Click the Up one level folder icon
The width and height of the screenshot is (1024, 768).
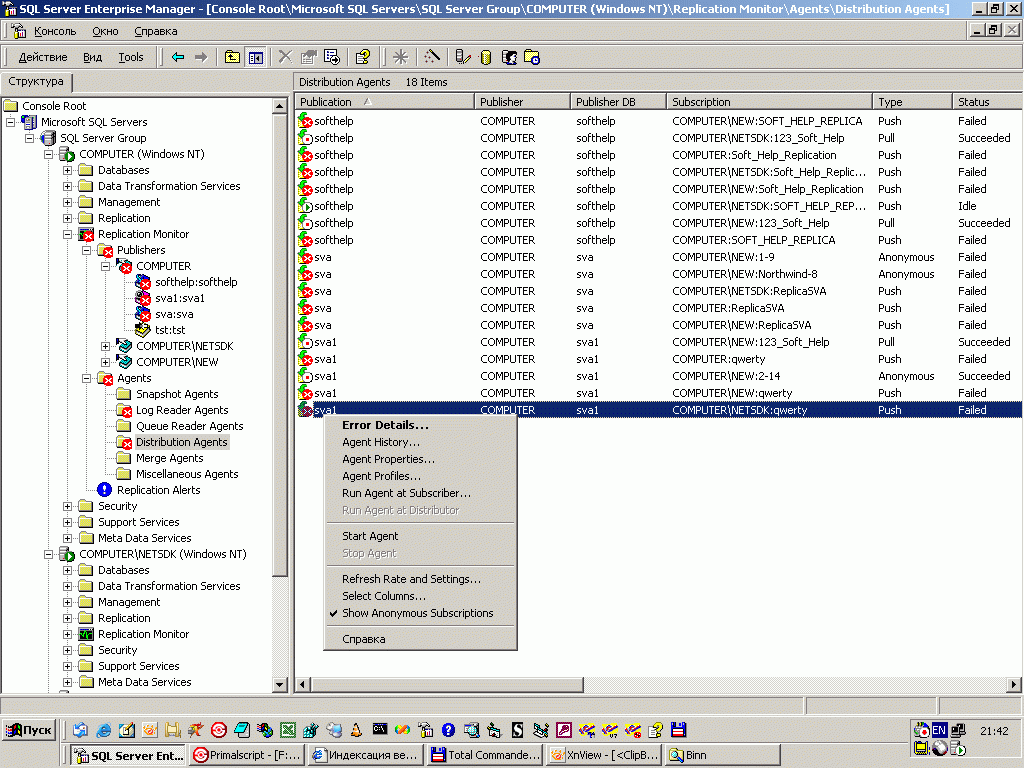click(x=232, y=57)
